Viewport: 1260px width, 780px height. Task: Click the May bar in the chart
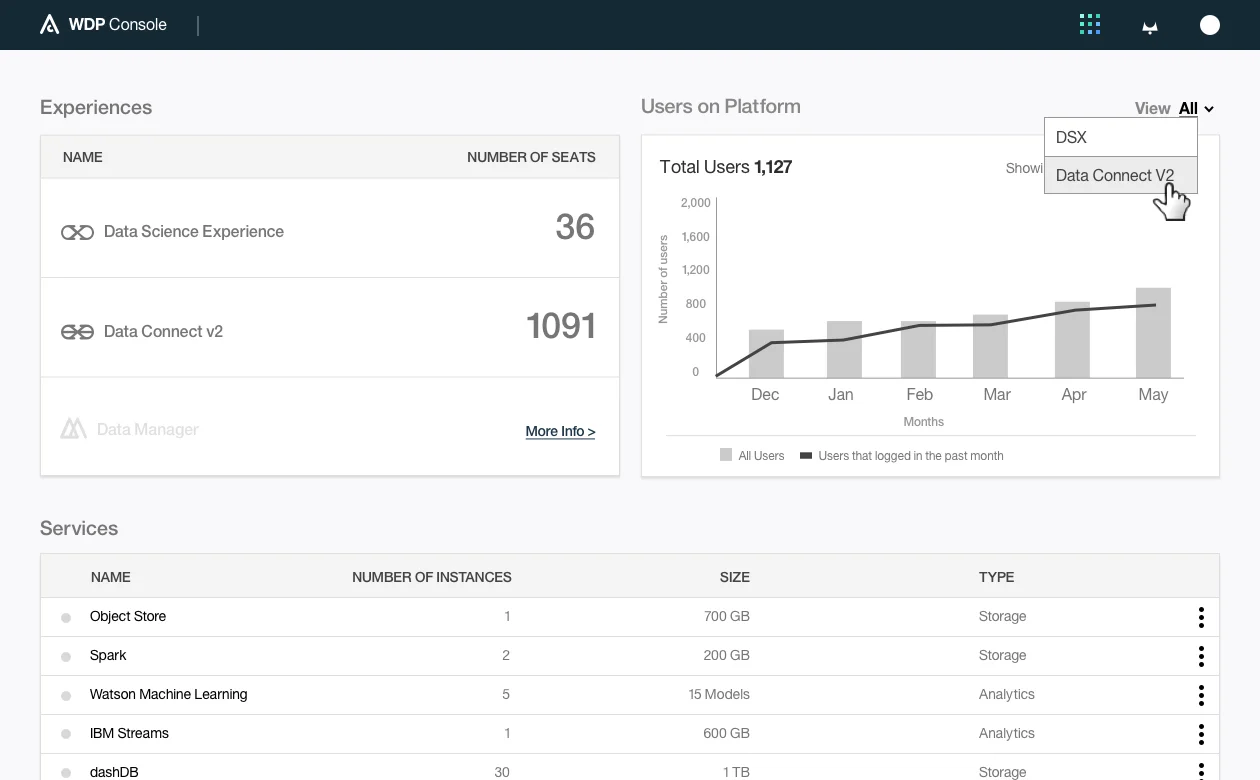(1153, 333)
